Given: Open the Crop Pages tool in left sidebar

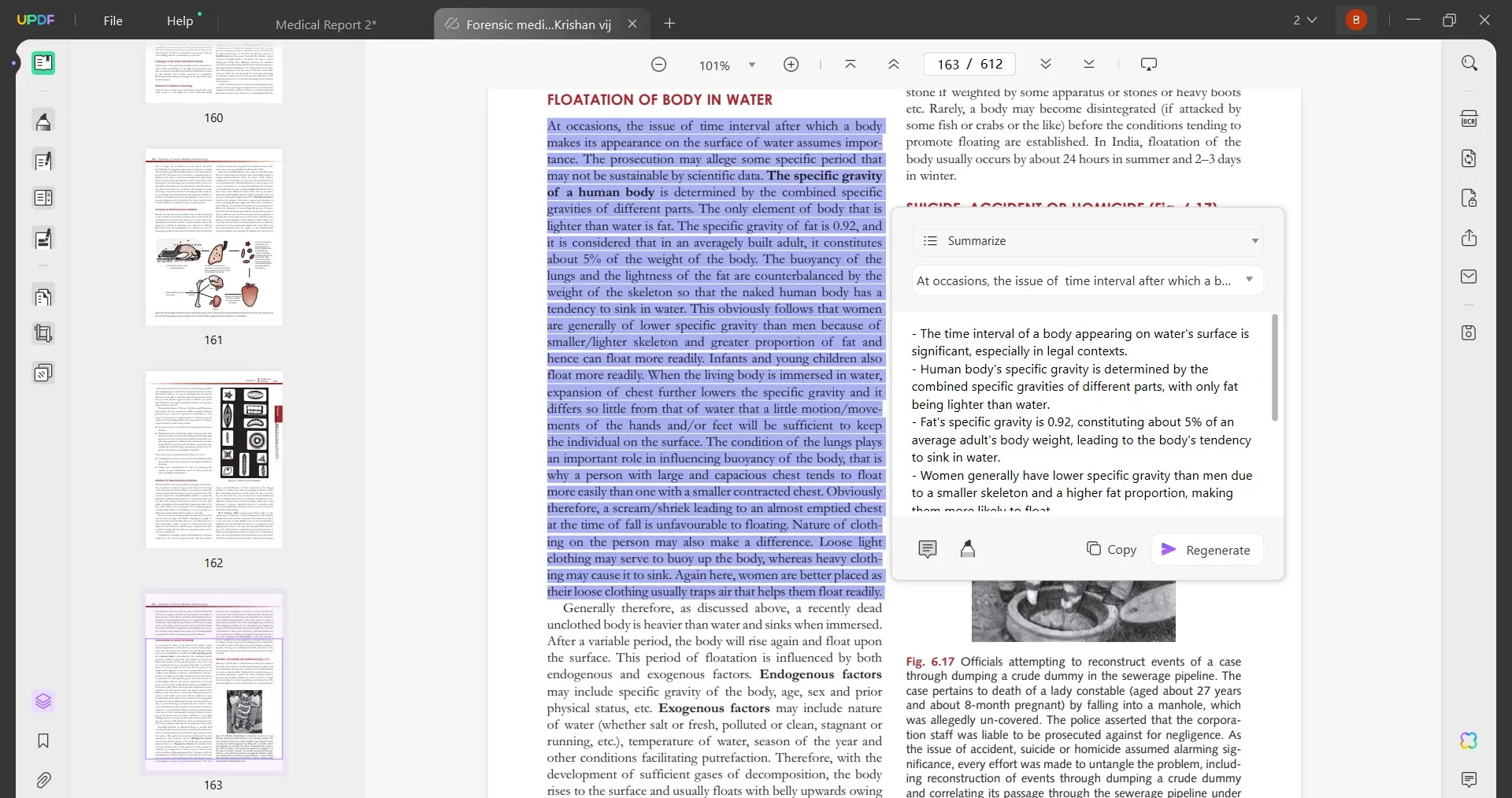Looking at the screenshot, I should tap(43, 334).
